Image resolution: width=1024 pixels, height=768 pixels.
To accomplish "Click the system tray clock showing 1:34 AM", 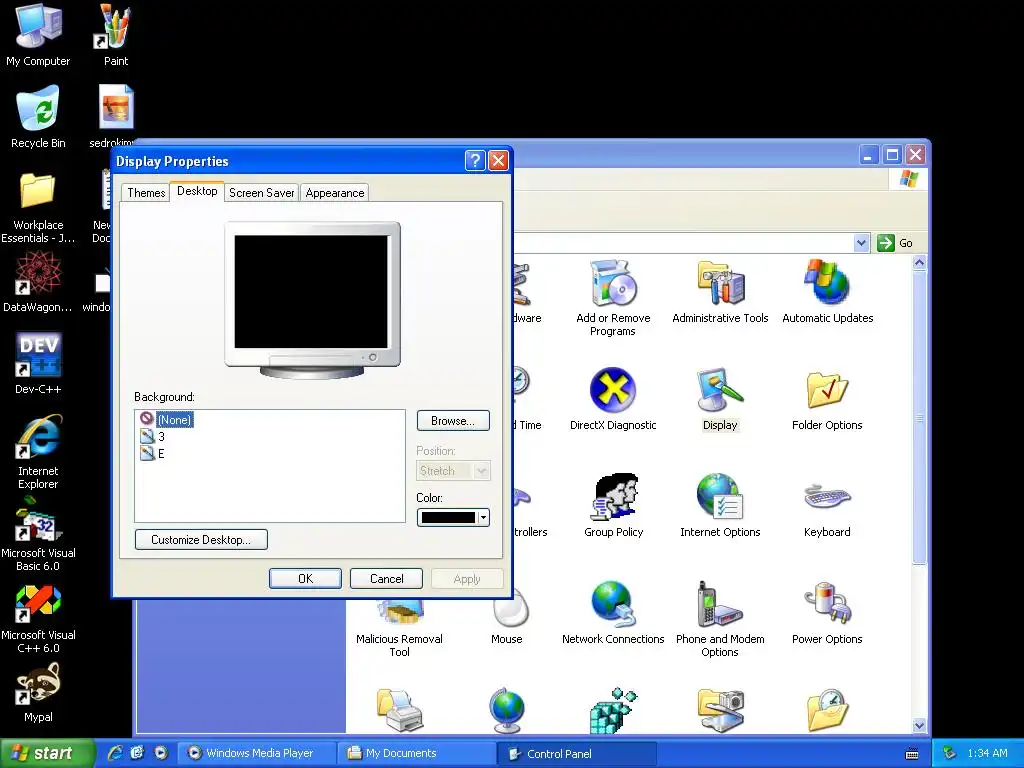I will pyautogui.click(x=987, y=753).
